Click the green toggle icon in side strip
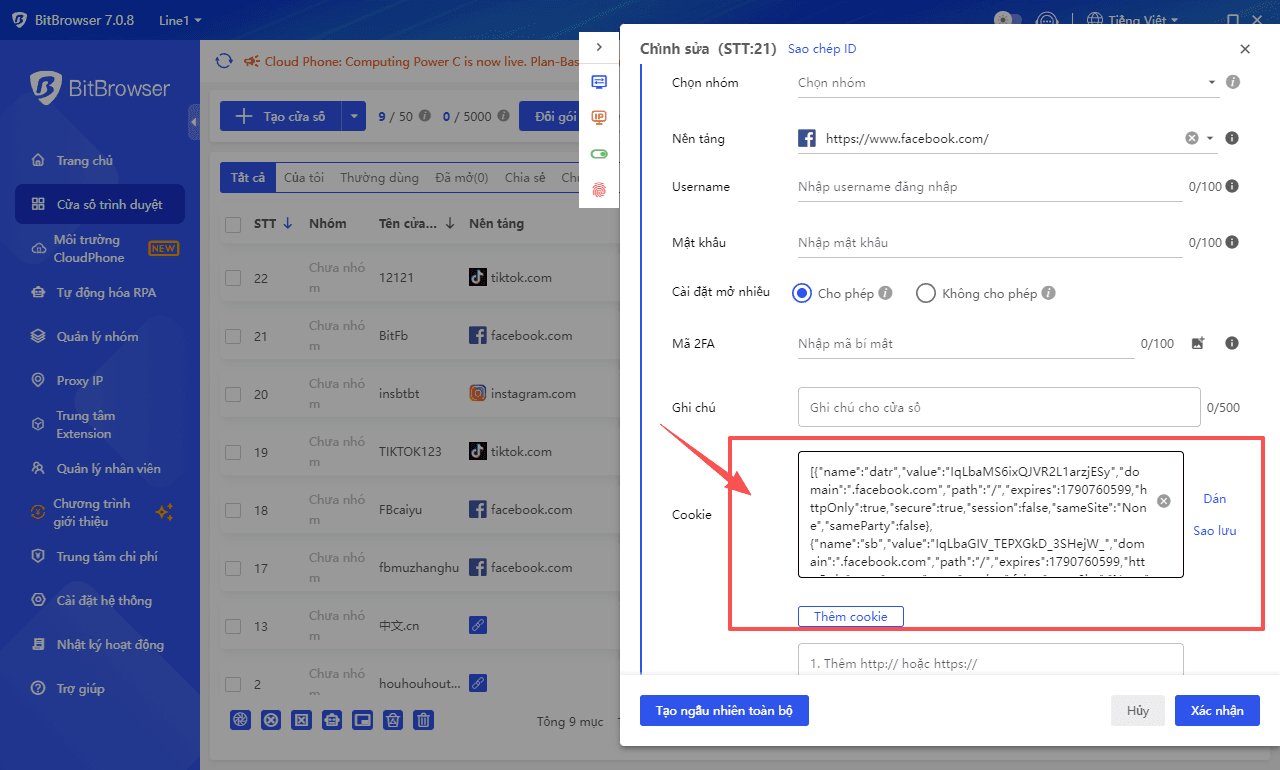Screen dimensions: 1280x770 pos(599,154)
